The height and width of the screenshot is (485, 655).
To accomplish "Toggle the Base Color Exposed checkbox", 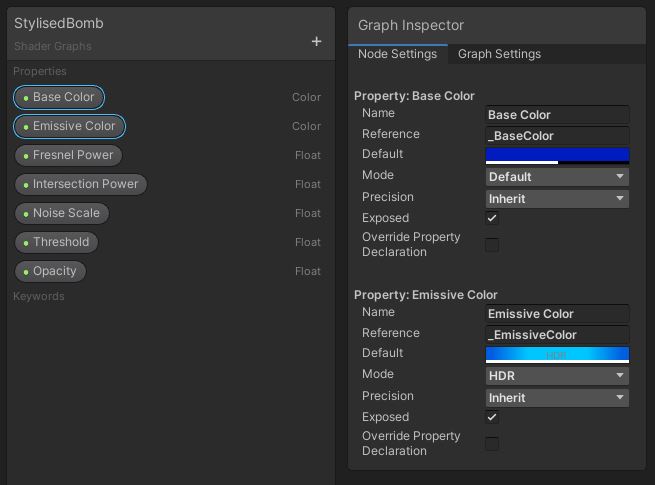I will pyautogui.click(x=492, y=218).
